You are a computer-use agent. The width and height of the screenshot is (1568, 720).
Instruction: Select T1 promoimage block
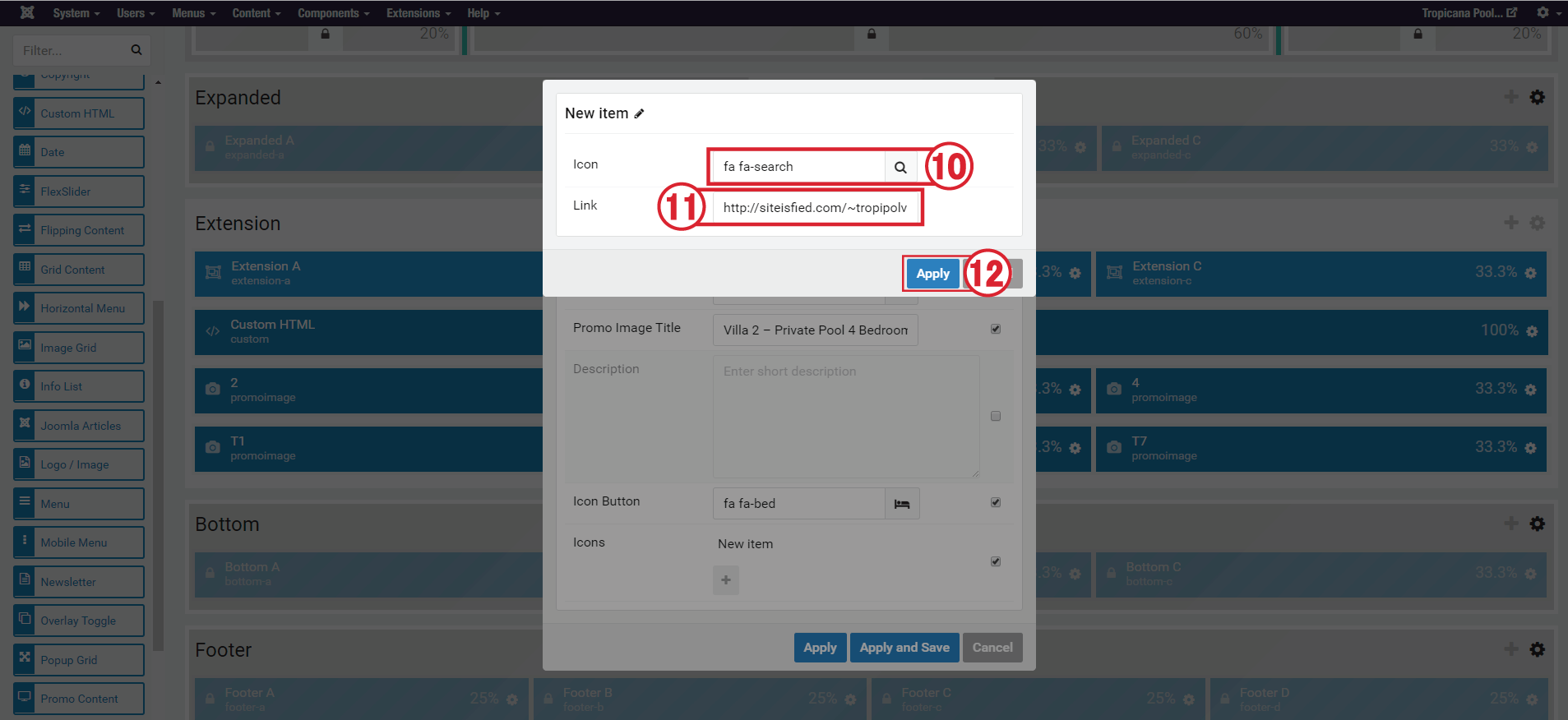coord(368,449)
